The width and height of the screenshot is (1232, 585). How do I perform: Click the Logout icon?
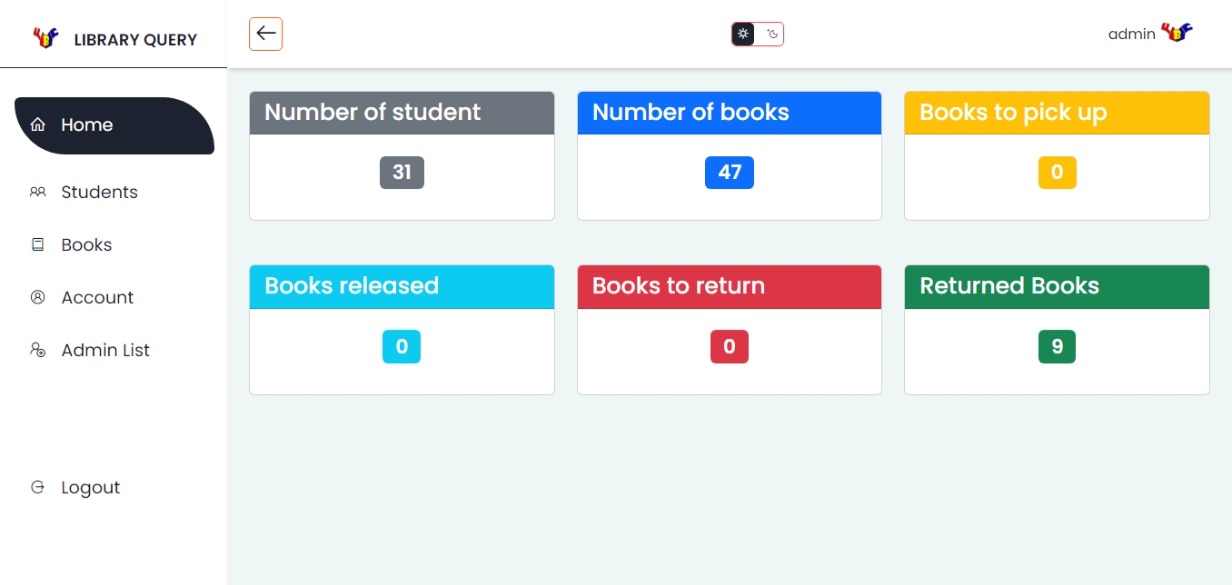pyautogui.click(x=38, y=487)
